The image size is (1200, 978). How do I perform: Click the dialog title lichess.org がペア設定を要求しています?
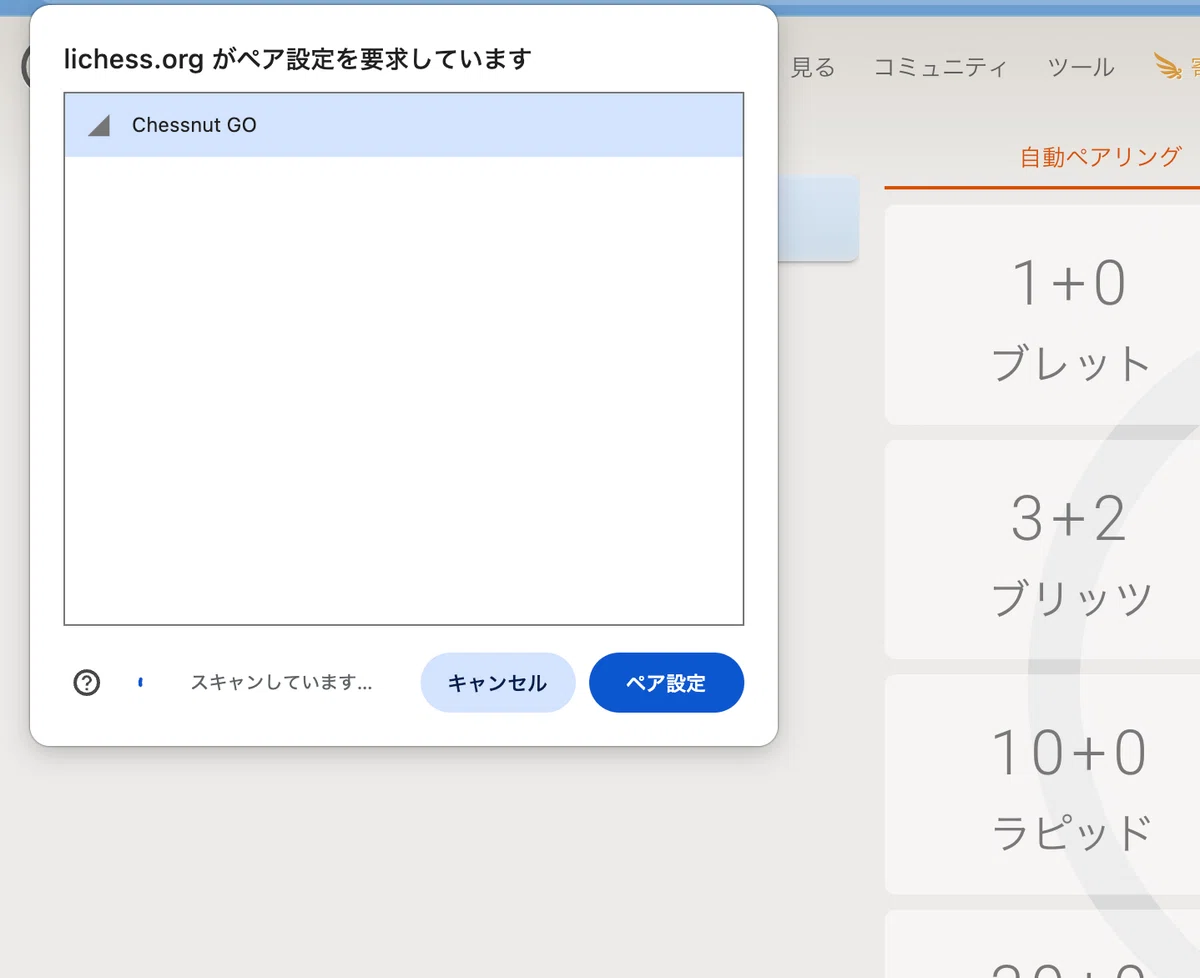pyautogui.click(x=297, y=59)
